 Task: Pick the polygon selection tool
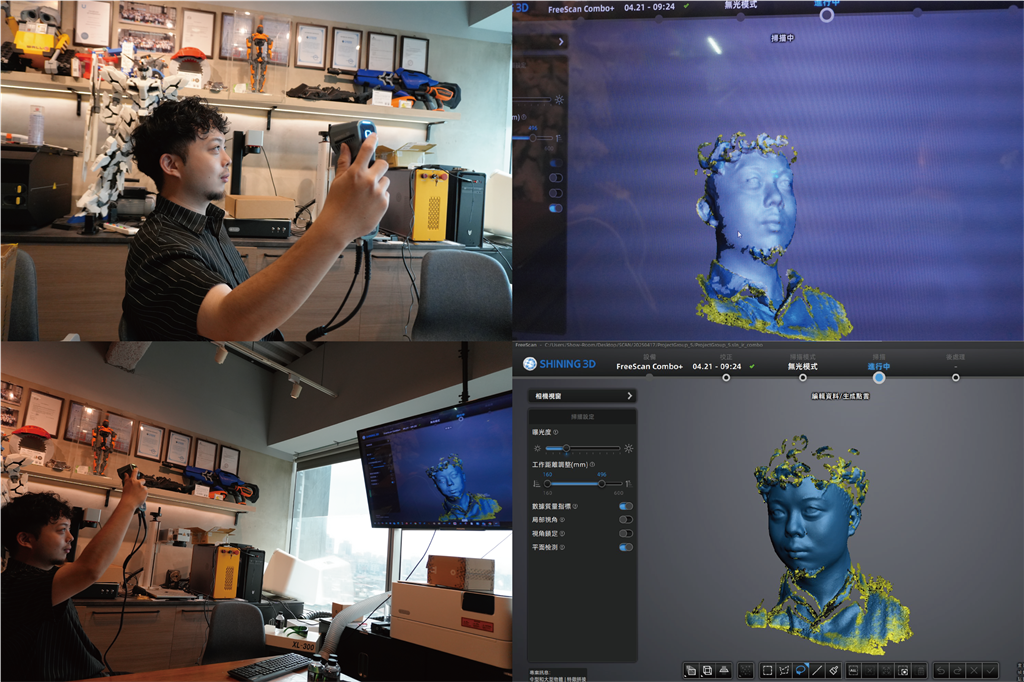pos(784,670)
